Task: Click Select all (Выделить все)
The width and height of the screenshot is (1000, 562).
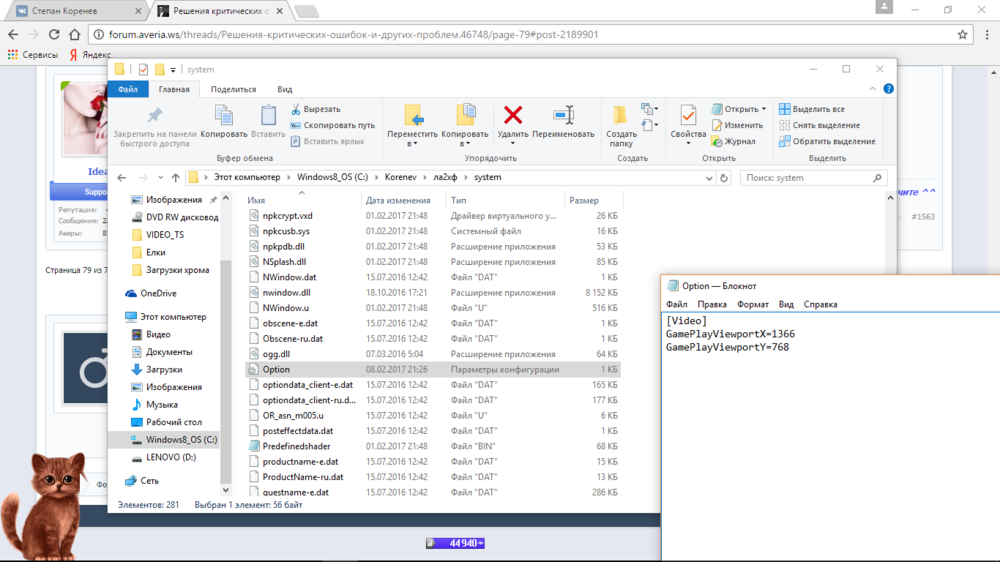Action: point(812,109)
